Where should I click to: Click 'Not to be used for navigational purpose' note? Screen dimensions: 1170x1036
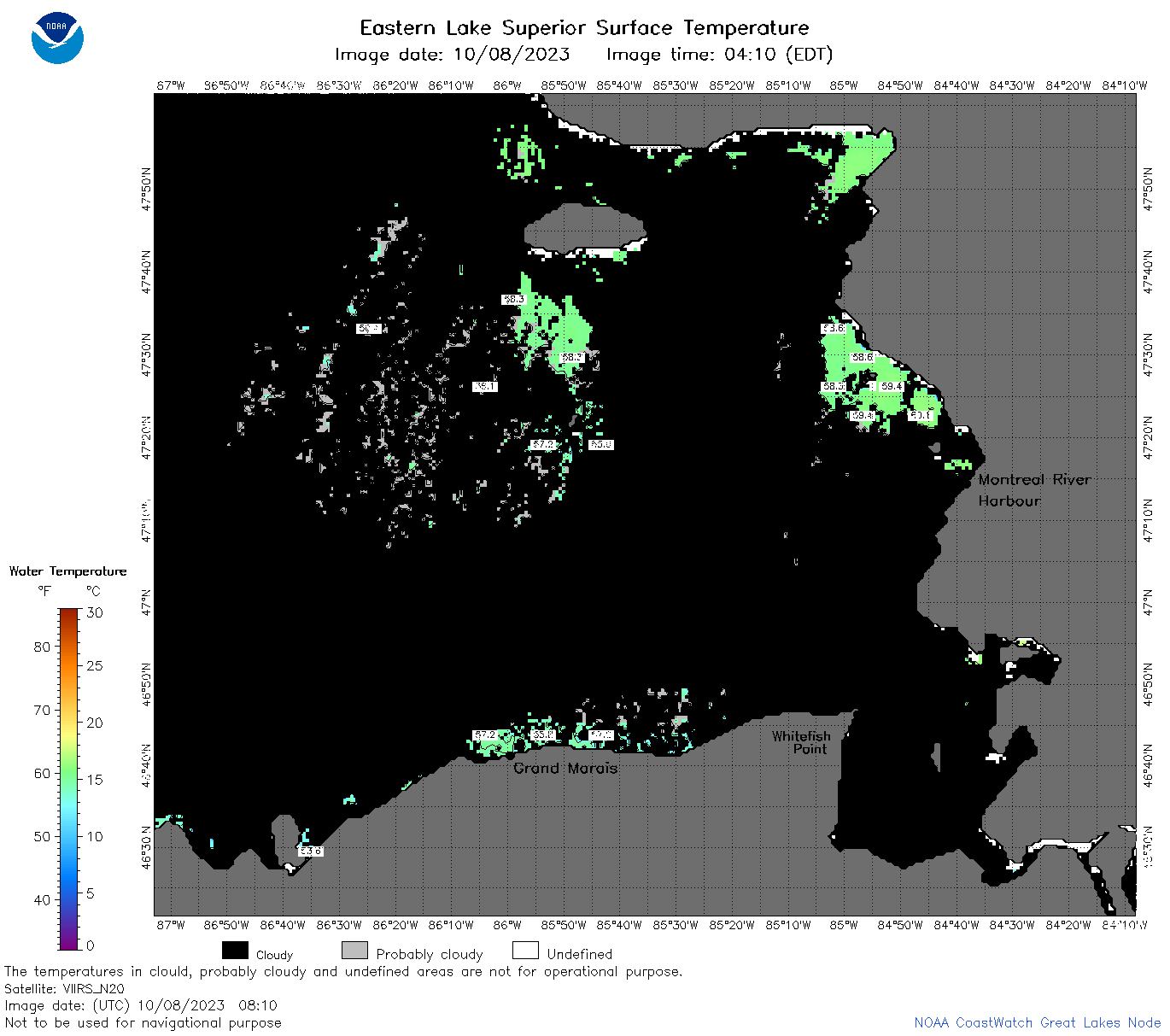point(143,1022)
